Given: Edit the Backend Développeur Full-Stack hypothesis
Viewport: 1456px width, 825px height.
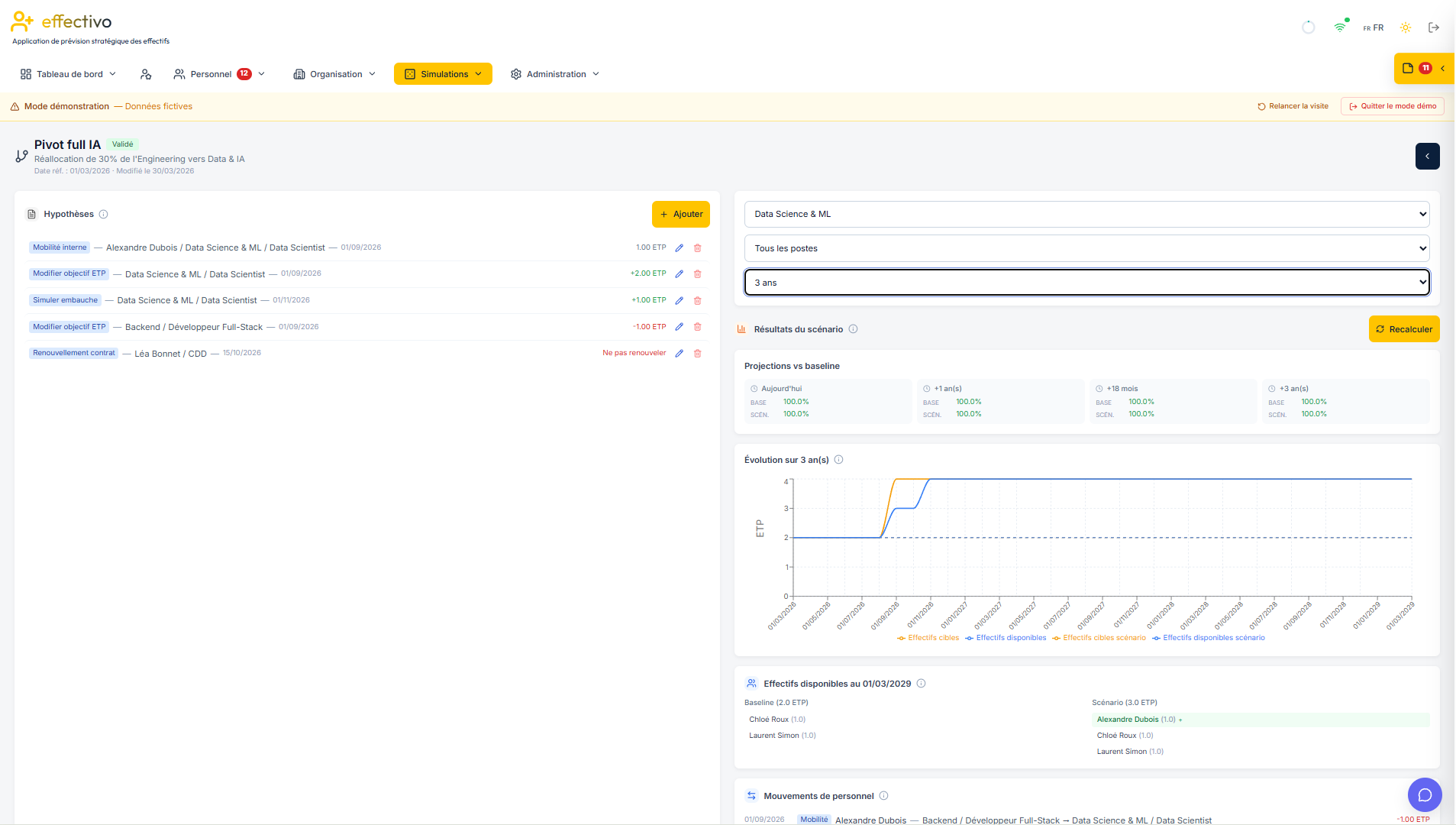Looking at the screenshot, I should [679, 327].
